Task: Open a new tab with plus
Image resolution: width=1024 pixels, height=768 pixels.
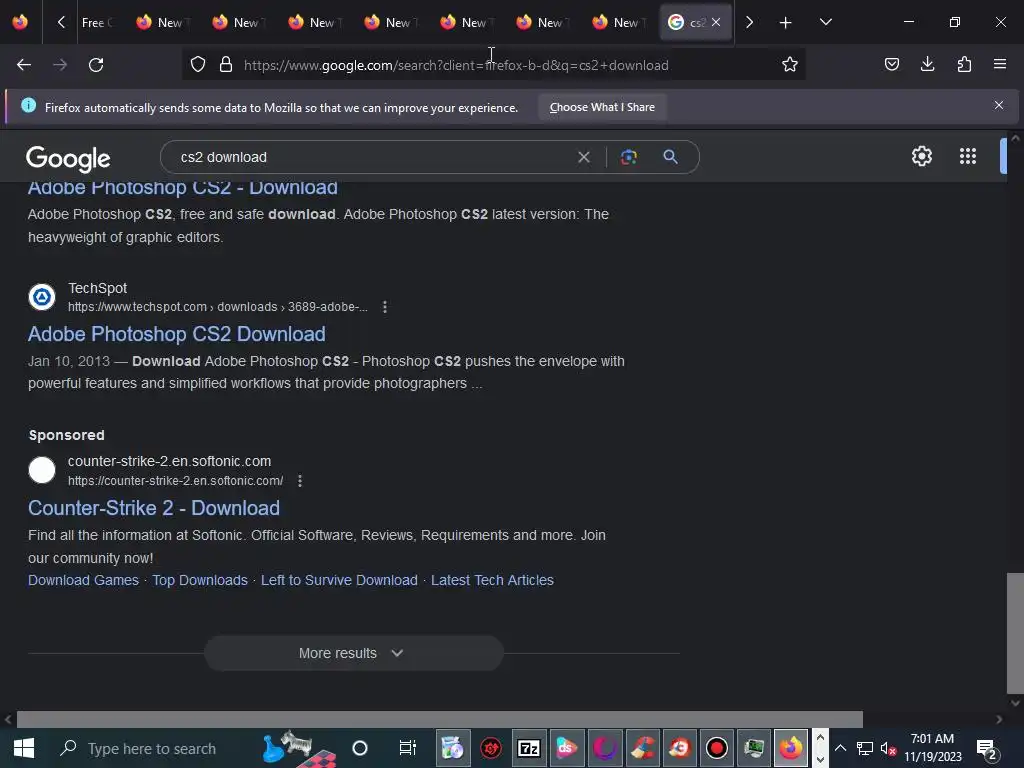Action: tap(786, 23)
